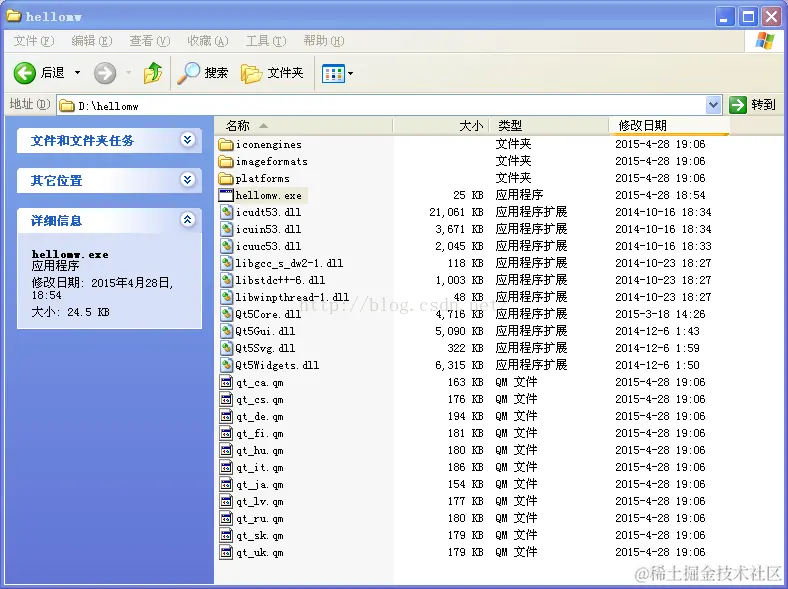Viewport: 788px width, 589px height.
Task: Sort by the Type (类型) column header
Action: click(x=549, y=126)
